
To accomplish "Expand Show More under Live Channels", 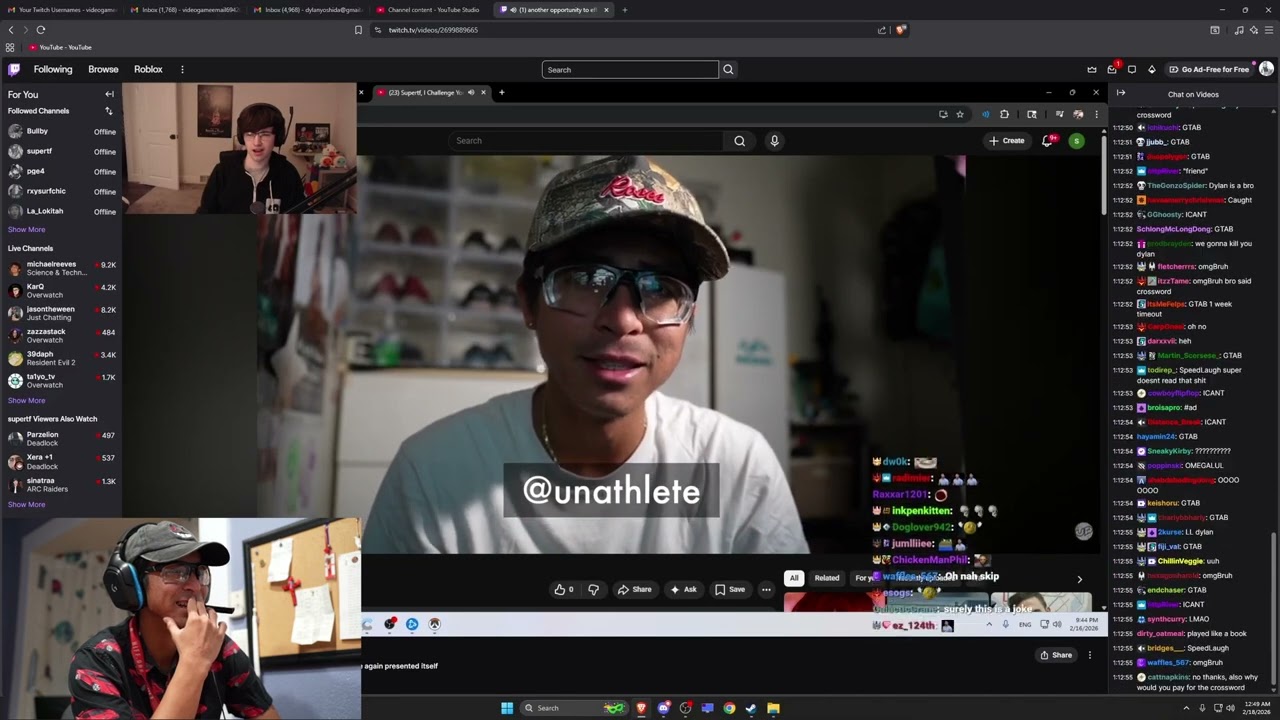I will click(26, 400).
